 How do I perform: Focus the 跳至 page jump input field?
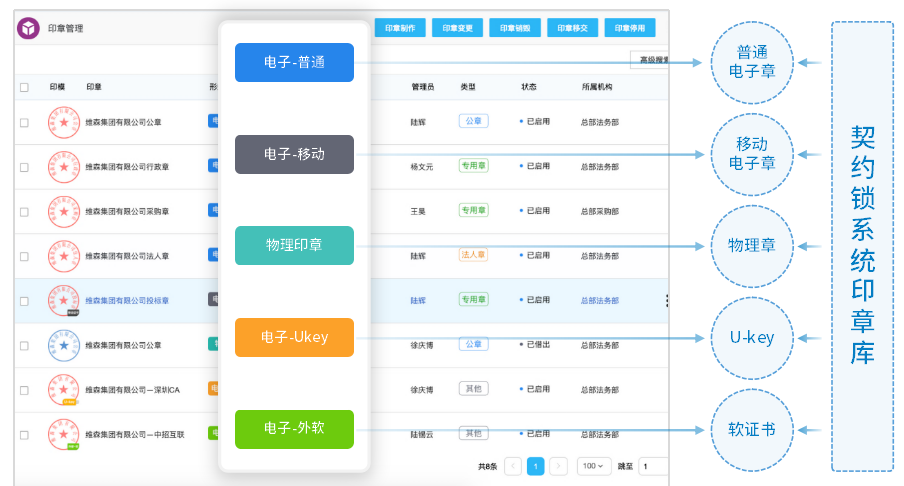[654, 466]
